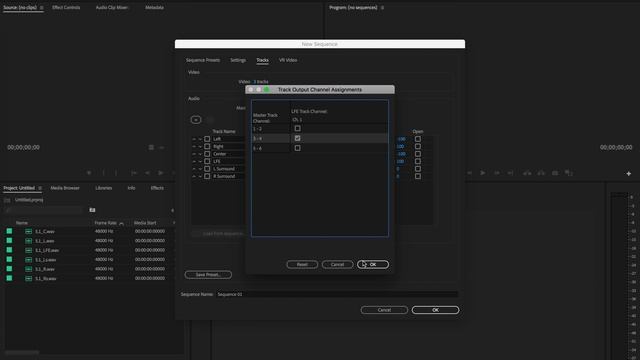Step back one frame in Source monitor
The height and width of the screenshot is (360, 640).
pyautogui.click(x=147, y=173)
